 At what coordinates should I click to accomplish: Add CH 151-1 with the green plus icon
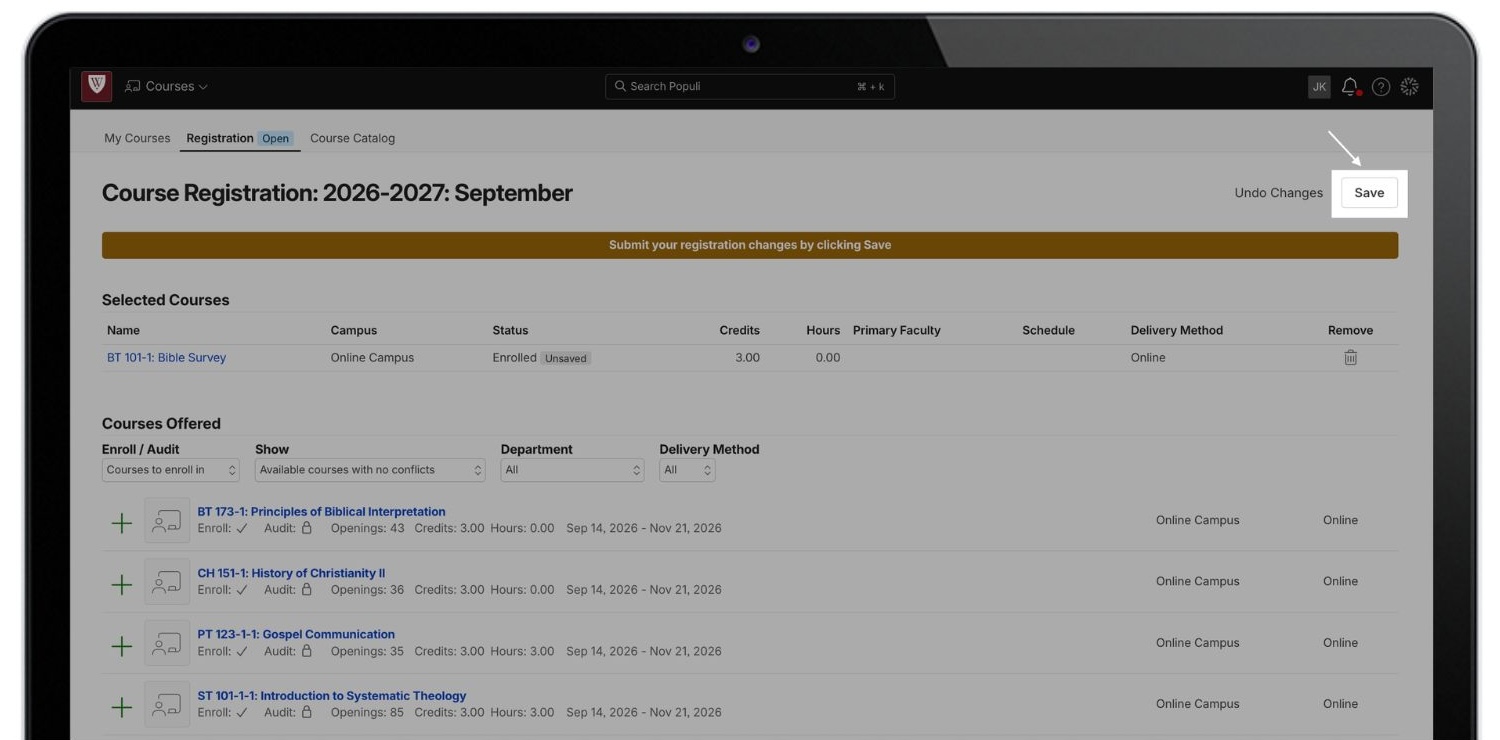click(121, 584)
